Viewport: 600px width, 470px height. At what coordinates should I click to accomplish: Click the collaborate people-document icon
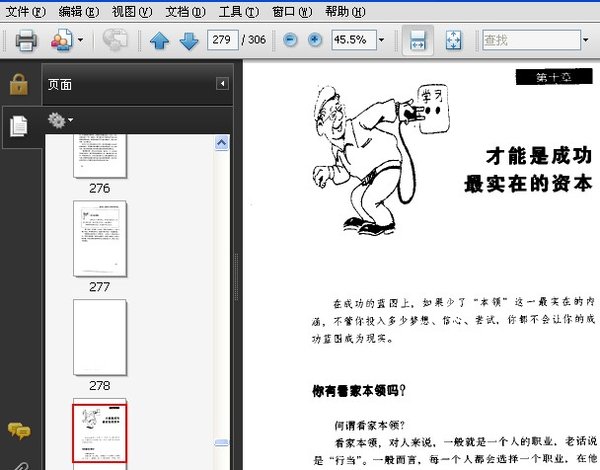[62, 40]
